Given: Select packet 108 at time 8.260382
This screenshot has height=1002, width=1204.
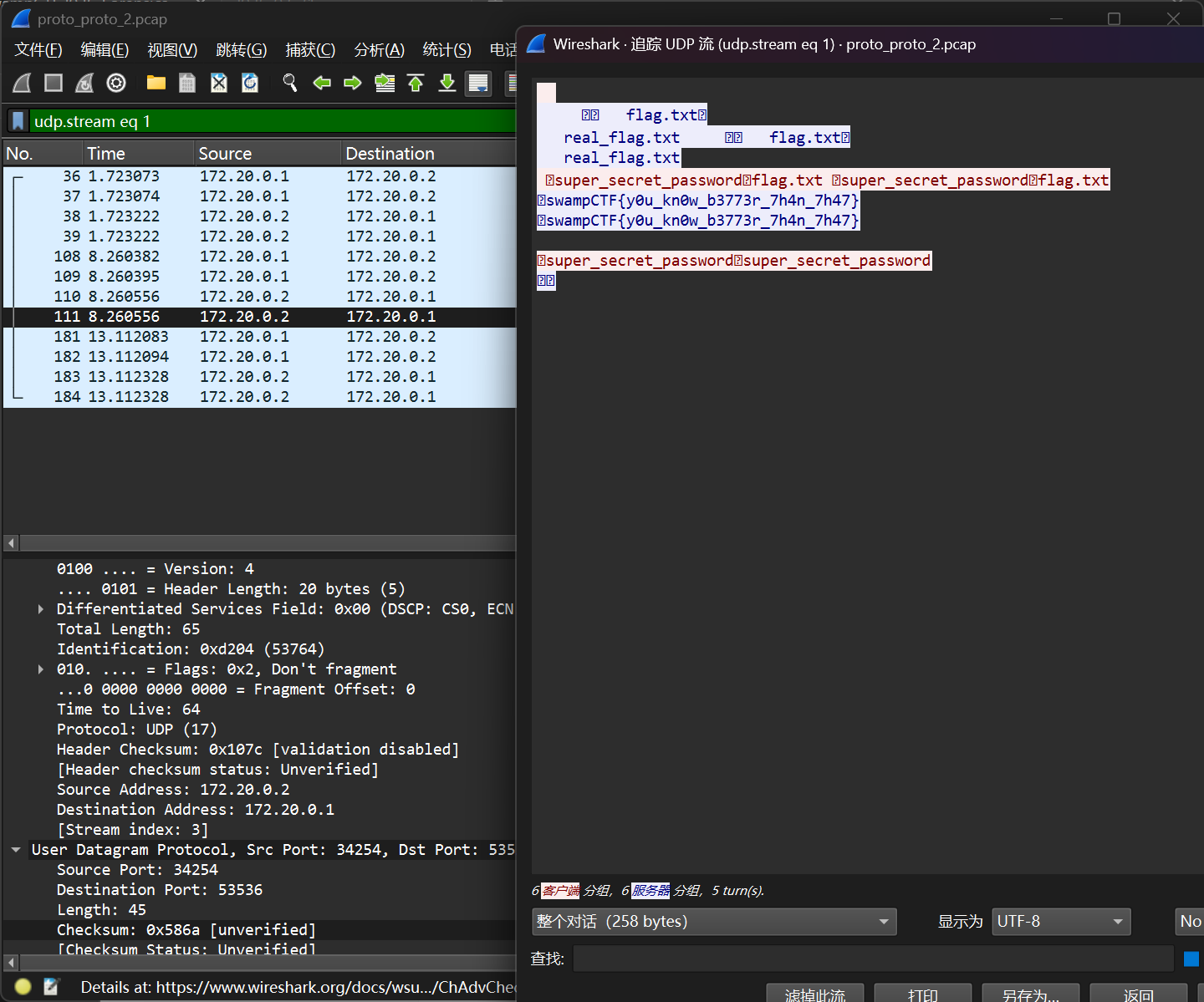Looking at the screenshot, I should [259, 257].
